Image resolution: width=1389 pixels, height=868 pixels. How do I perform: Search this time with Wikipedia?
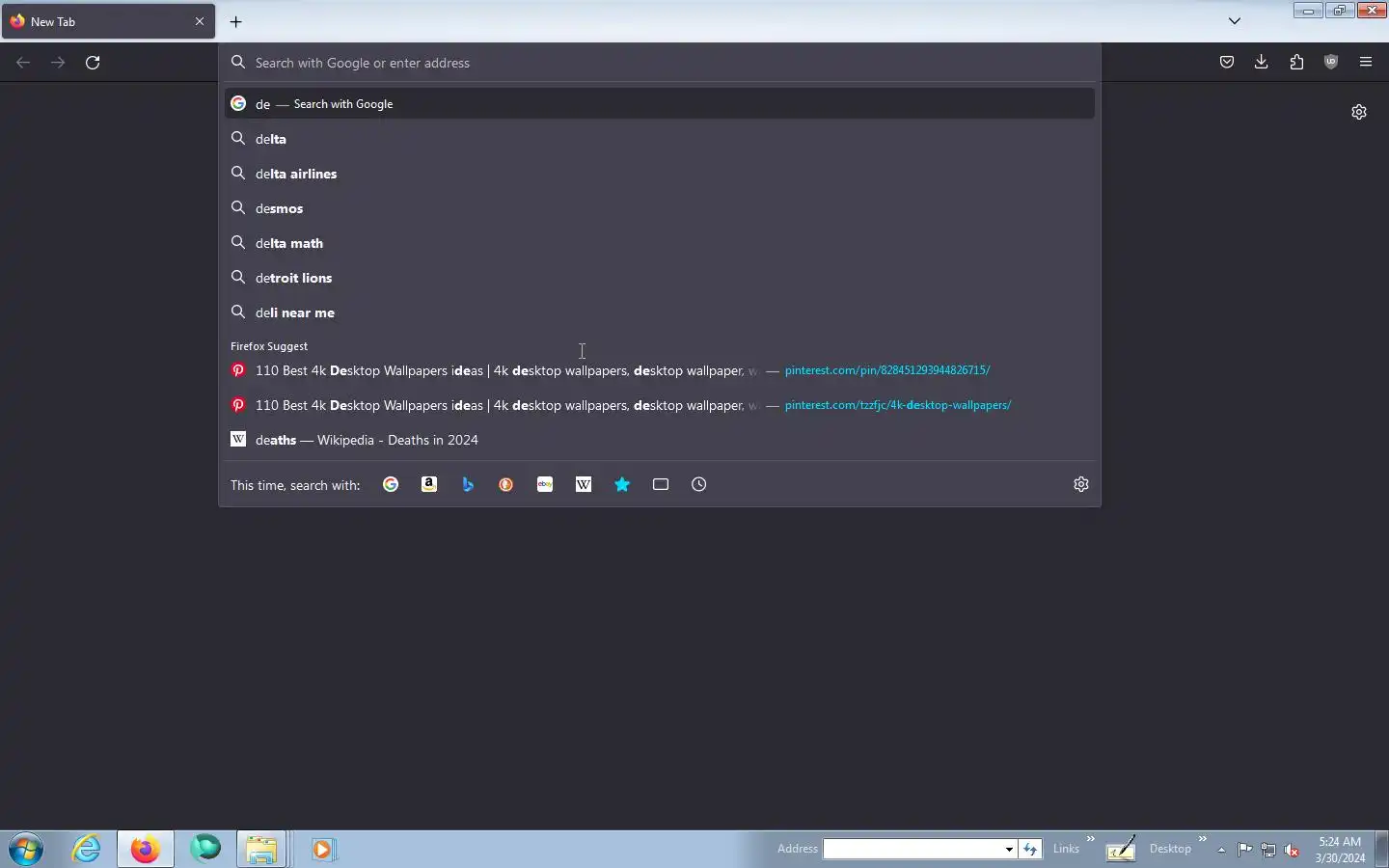pos(584,484)
